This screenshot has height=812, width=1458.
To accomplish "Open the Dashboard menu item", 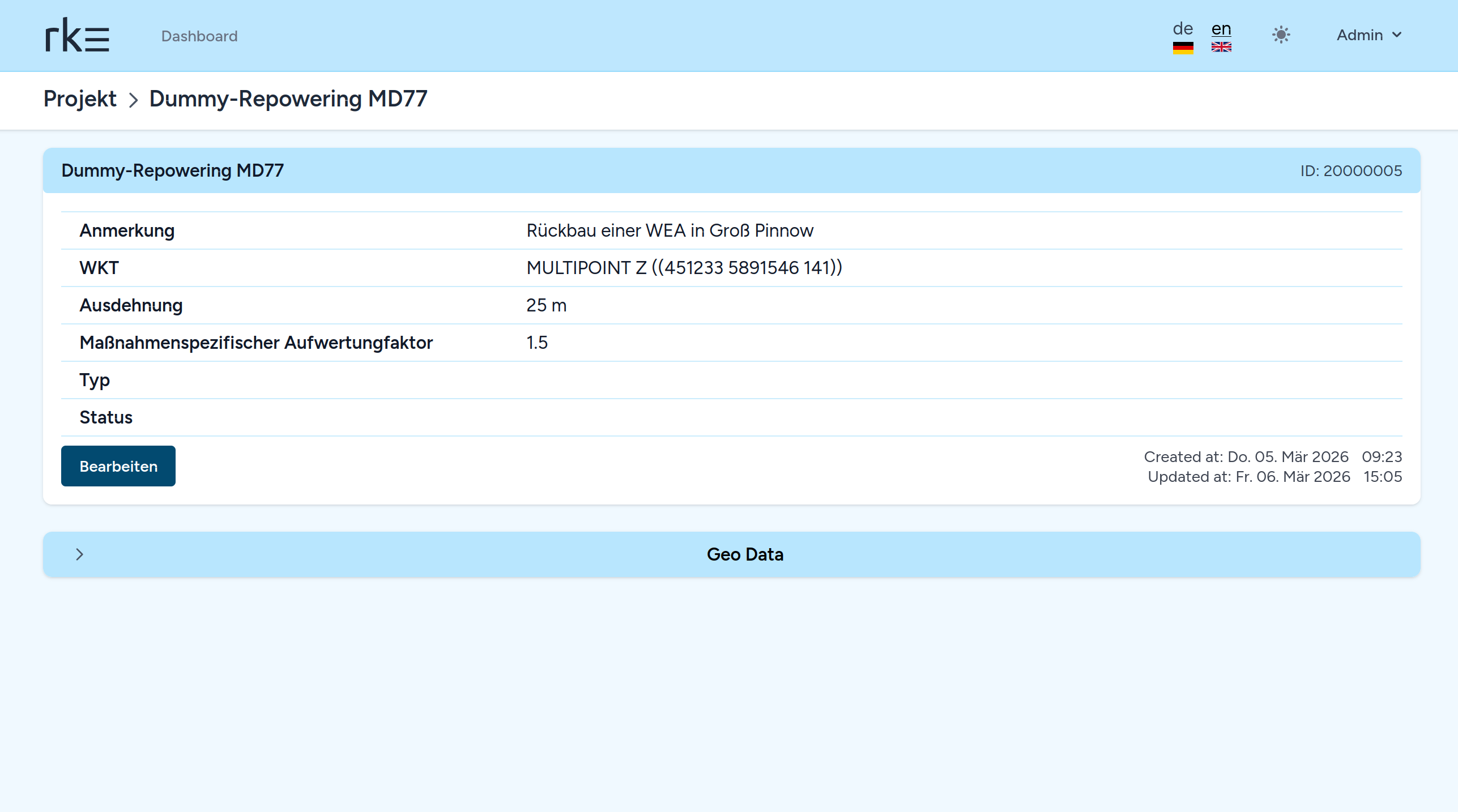I will coord(199,36).
